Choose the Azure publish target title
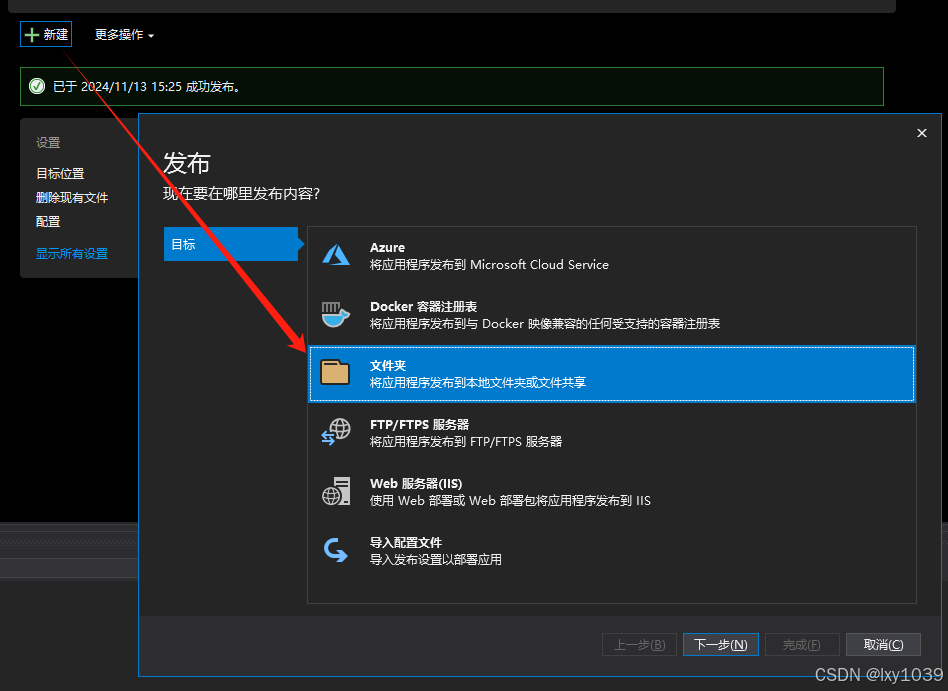Viewport: 948px width, 691px height. [x=388, y=247]
